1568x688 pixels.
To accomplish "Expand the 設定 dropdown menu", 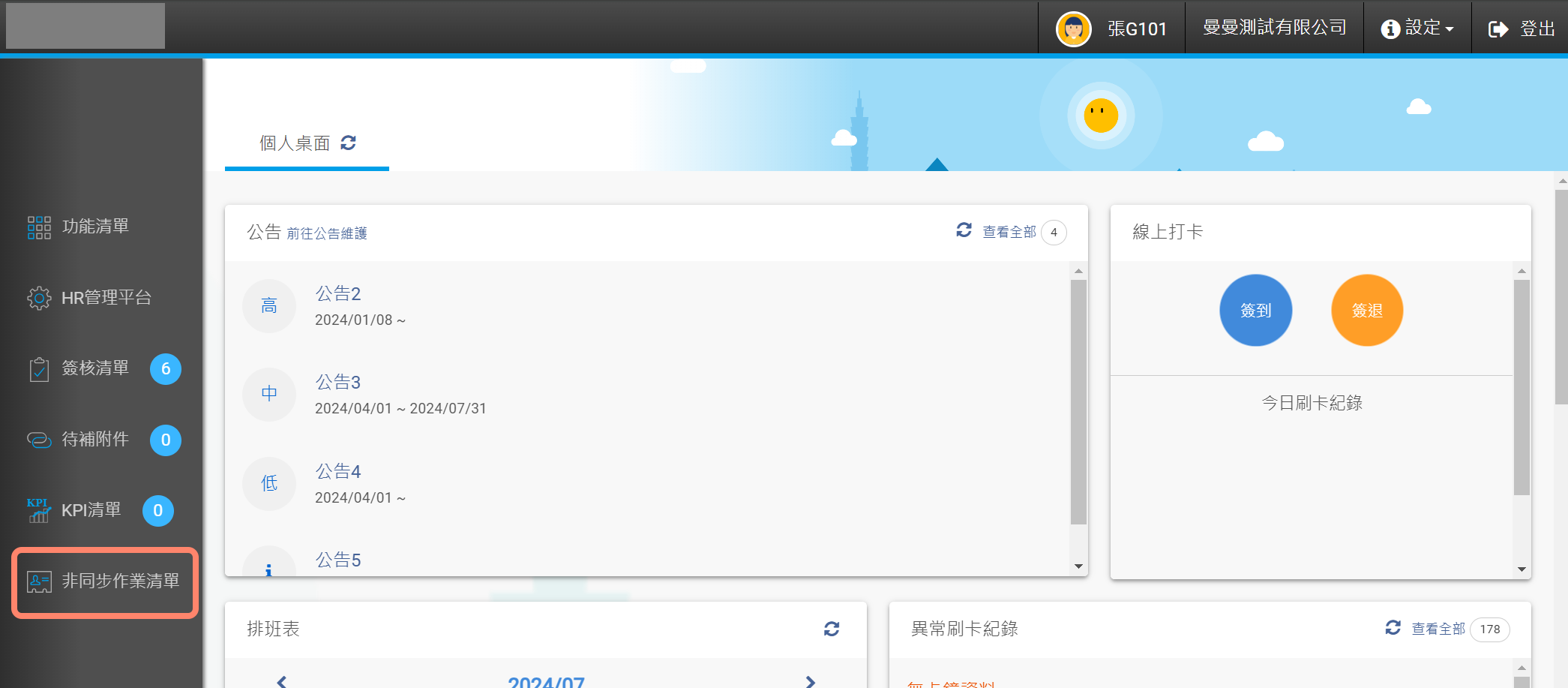I will point(1417,29).
